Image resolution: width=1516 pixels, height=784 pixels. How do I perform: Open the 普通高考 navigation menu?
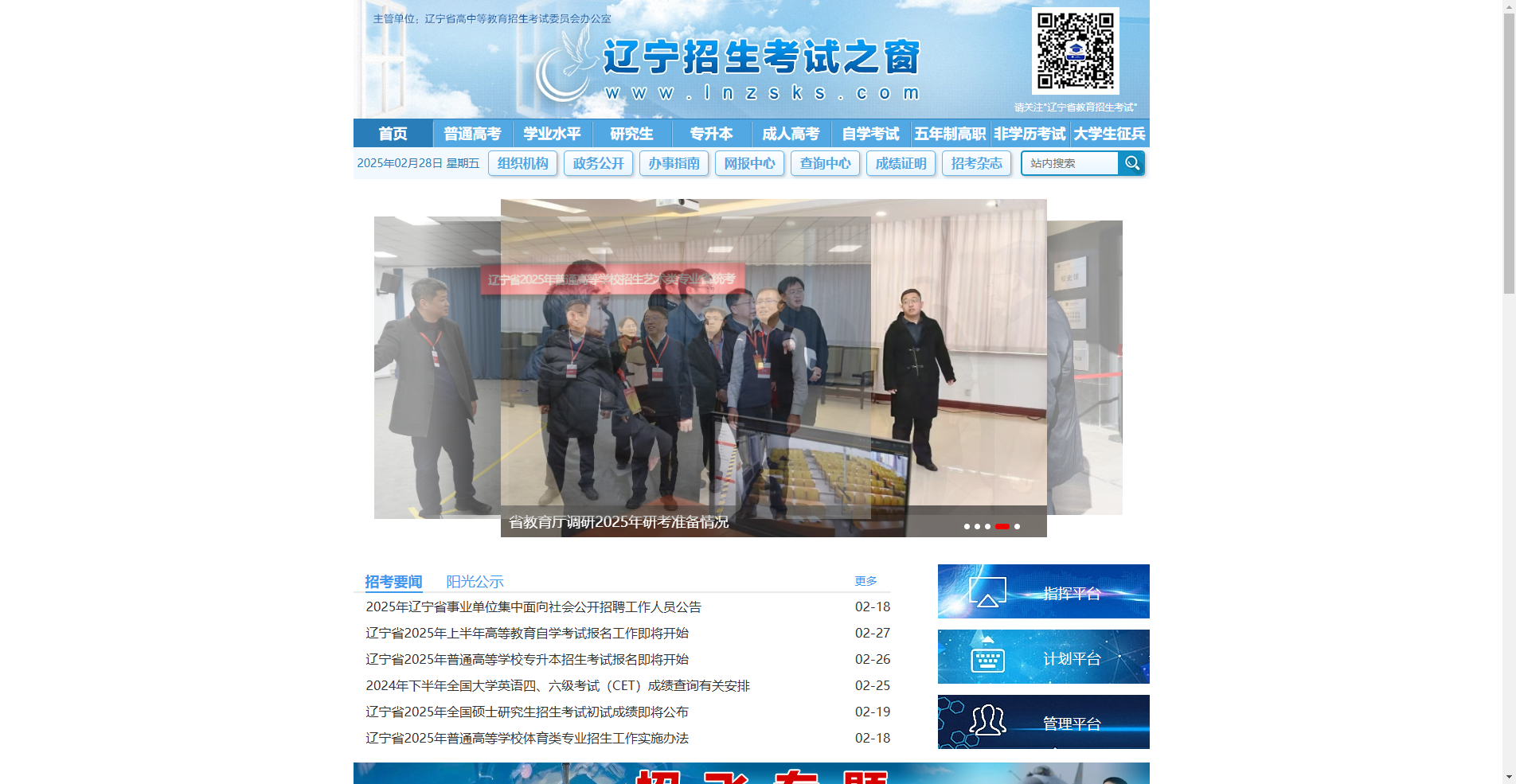point(472,133)
